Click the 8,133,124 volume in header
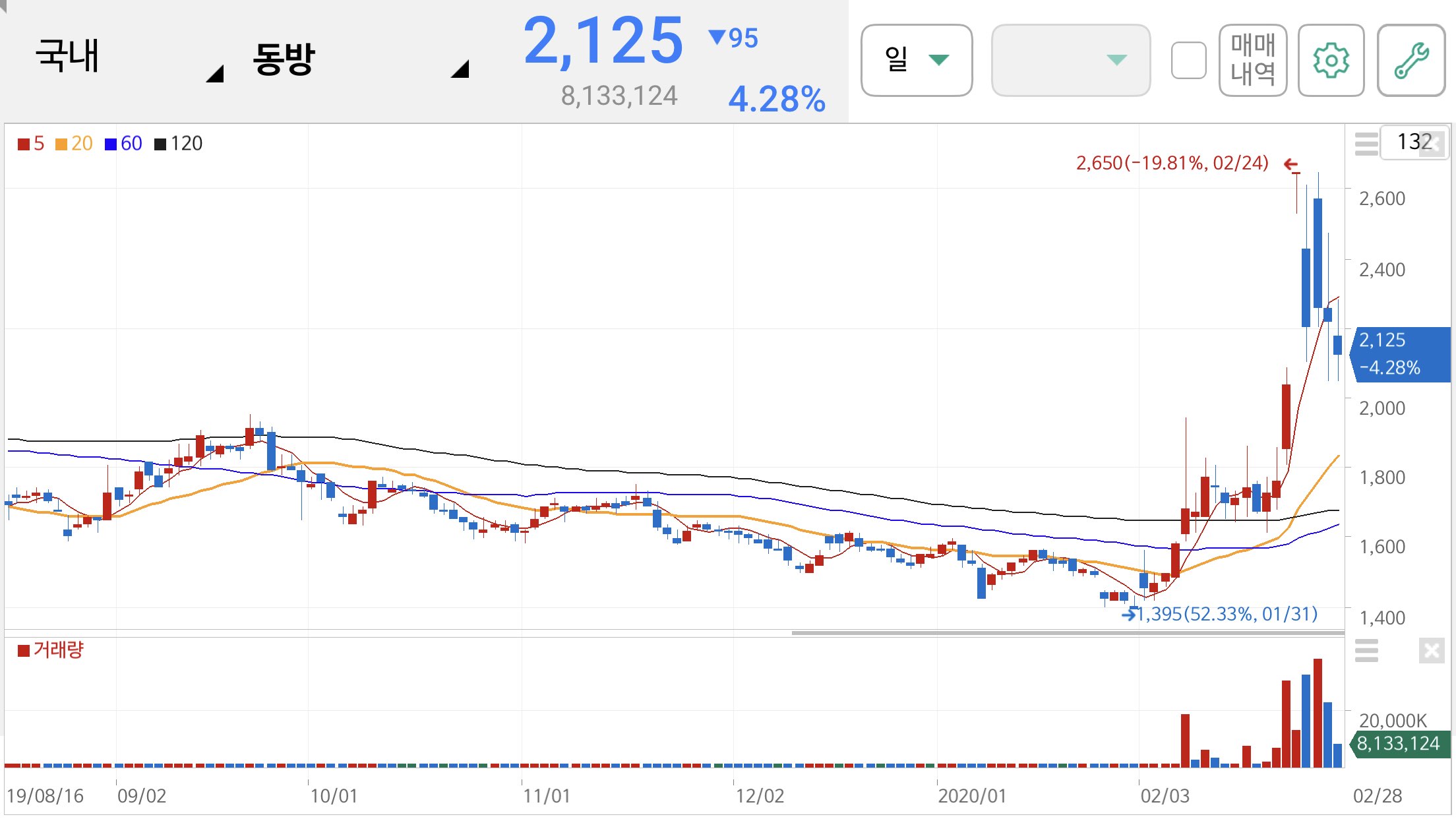 coord(619,96)
